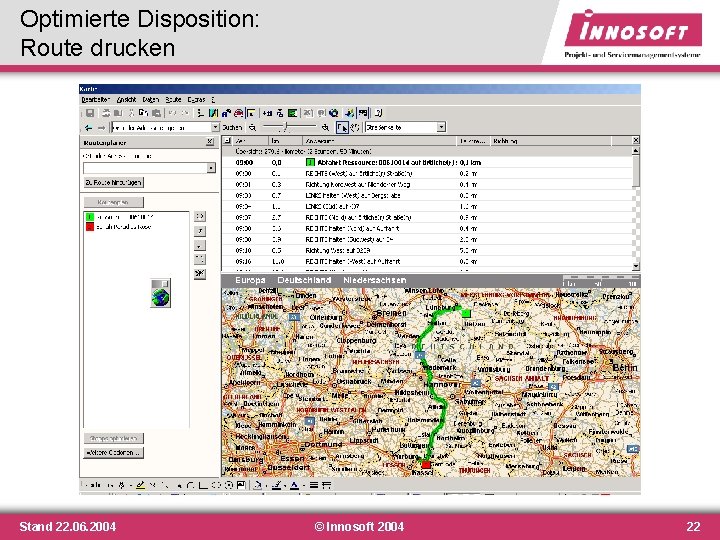Click the address search text field
Screen dimensions: 720x540
coord(161,127)
